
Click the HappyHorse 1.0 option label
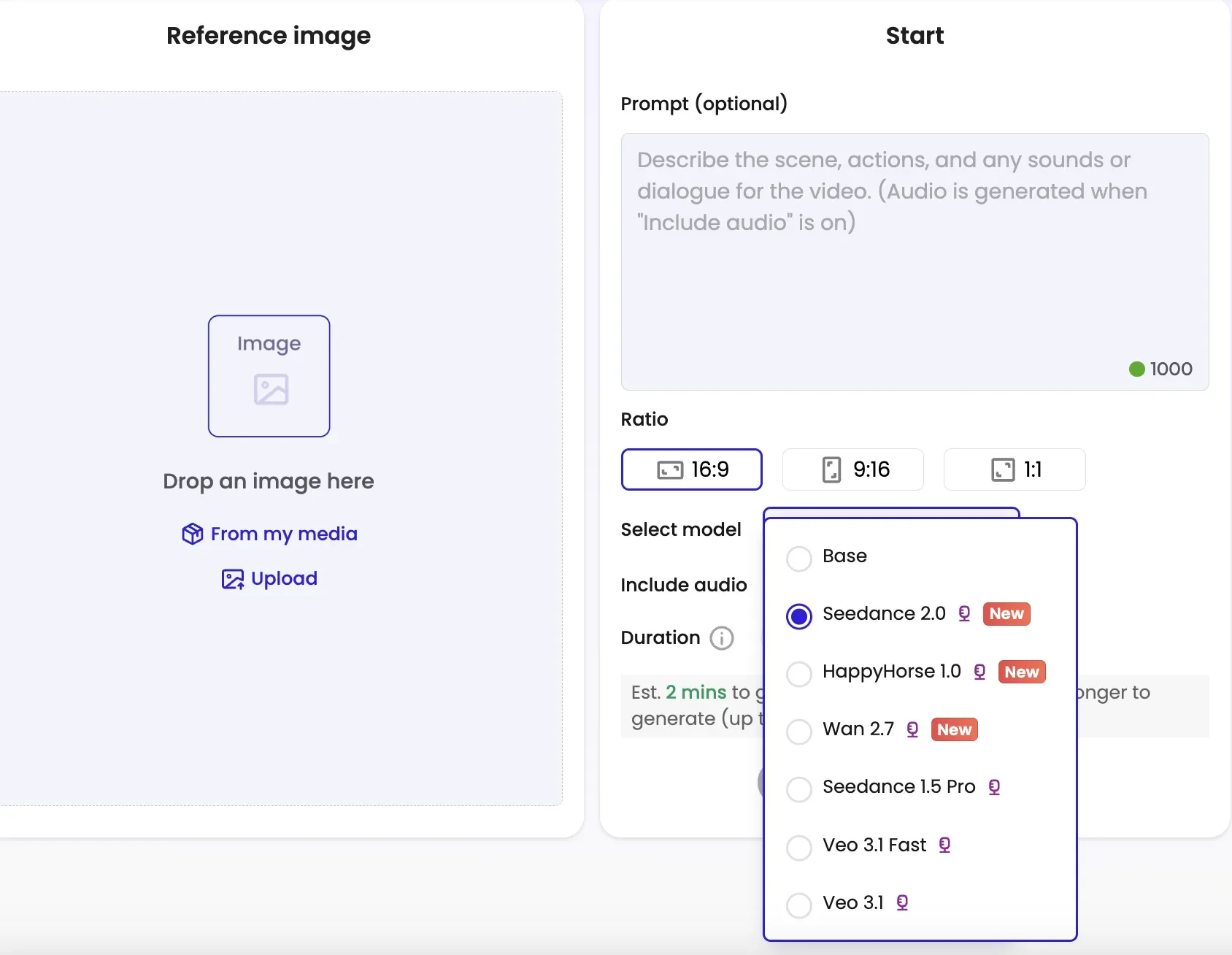coord(892,672)
